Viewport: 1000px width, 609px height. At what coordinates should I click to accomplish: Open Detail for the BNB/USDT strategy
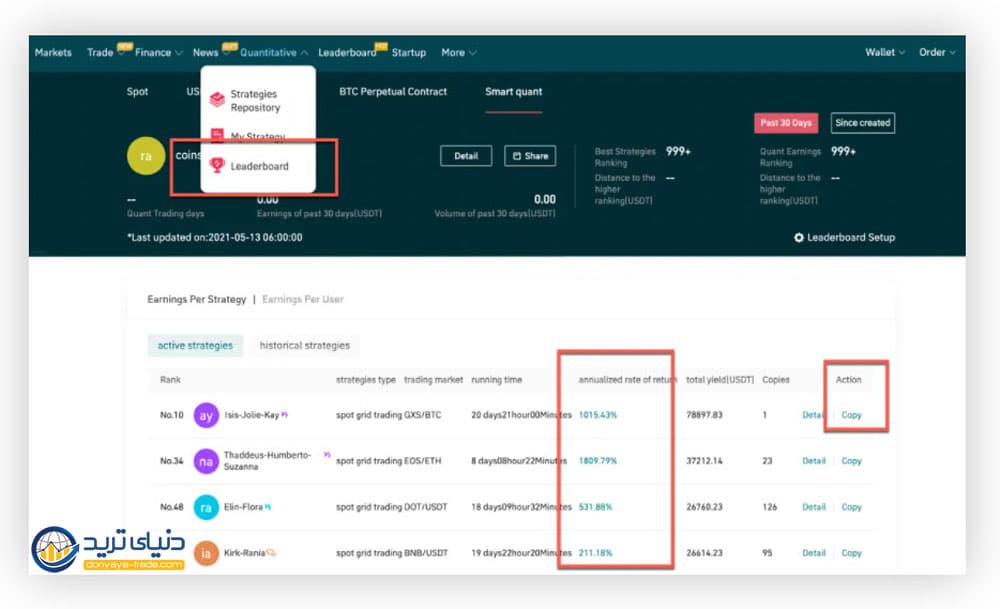(x=814, y=552)
